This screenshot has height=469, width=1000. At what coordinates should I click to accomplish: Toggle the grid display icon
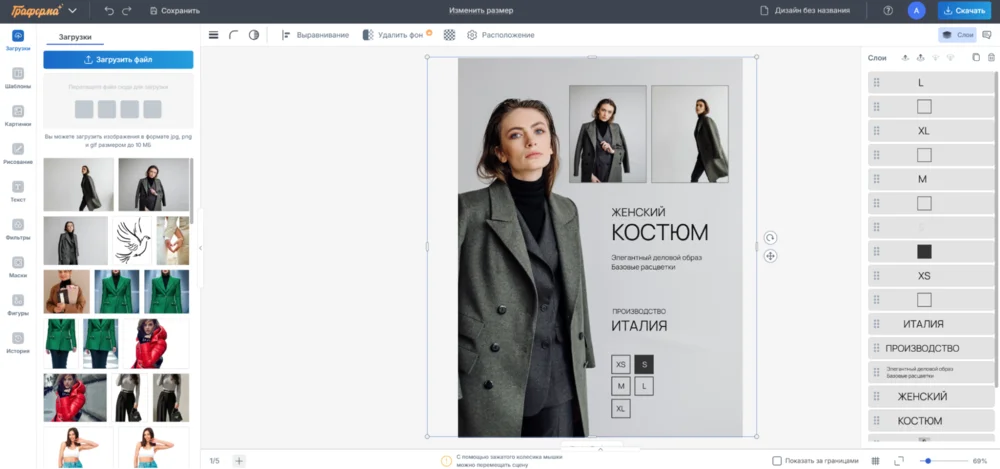click(876, 461)
